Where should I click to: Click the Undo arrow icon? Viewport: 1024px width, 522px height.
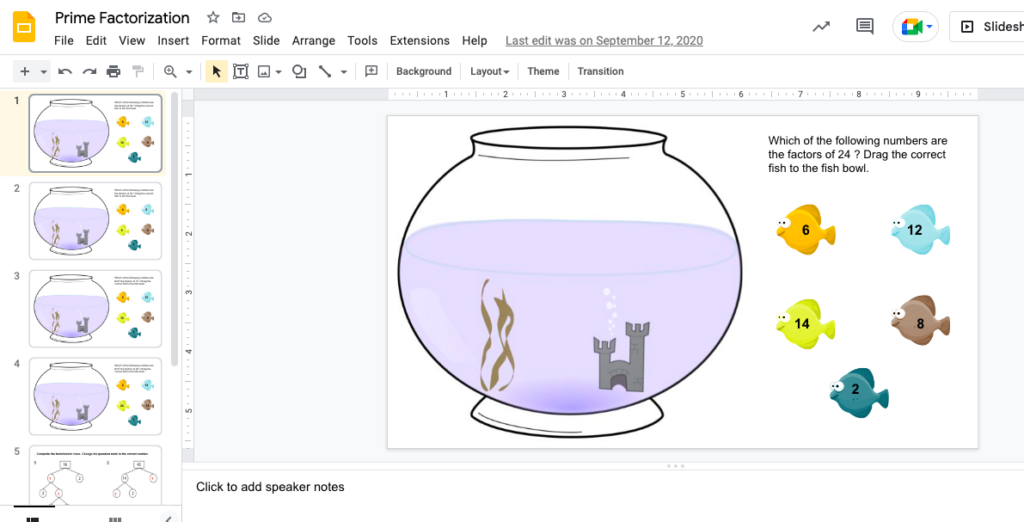(65, 72)
